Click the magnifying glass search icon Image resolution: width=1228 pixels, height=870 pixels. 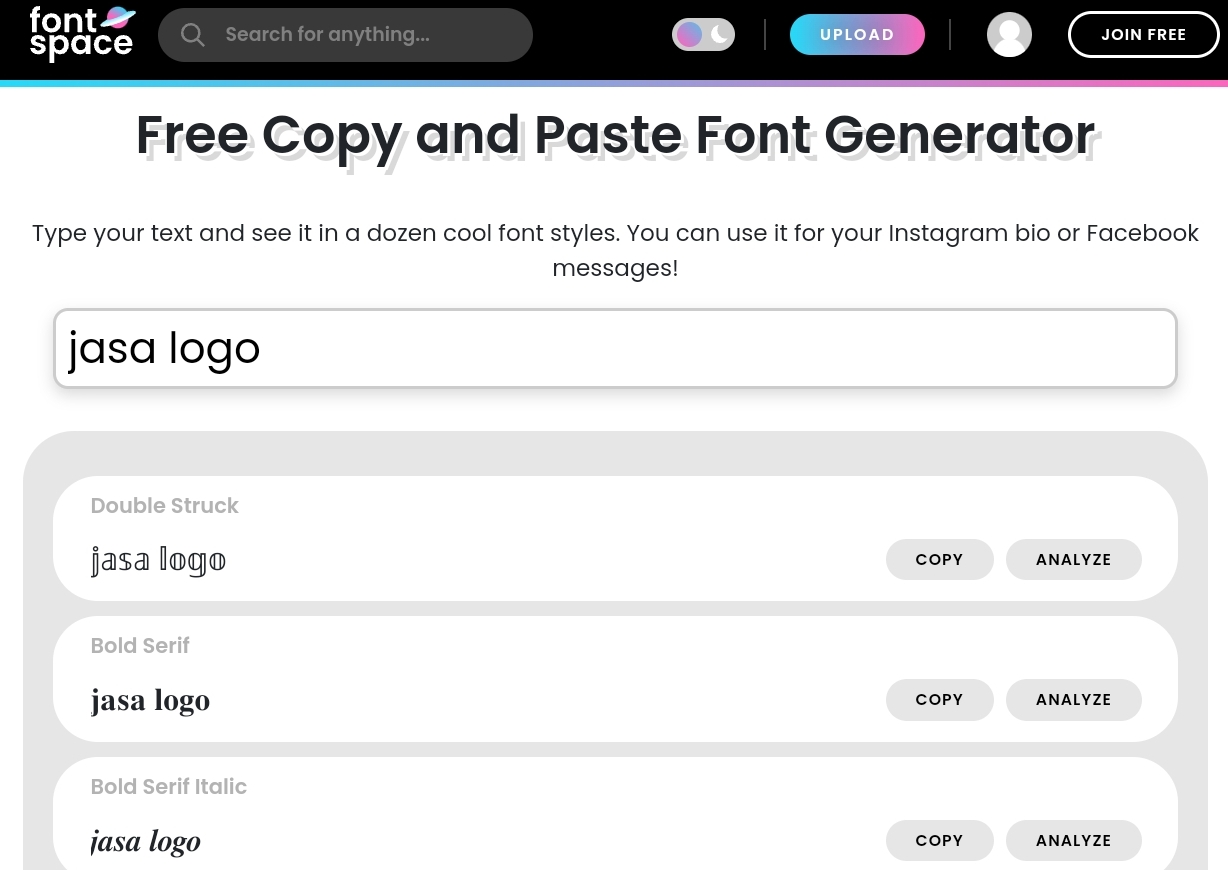[193, 34]
